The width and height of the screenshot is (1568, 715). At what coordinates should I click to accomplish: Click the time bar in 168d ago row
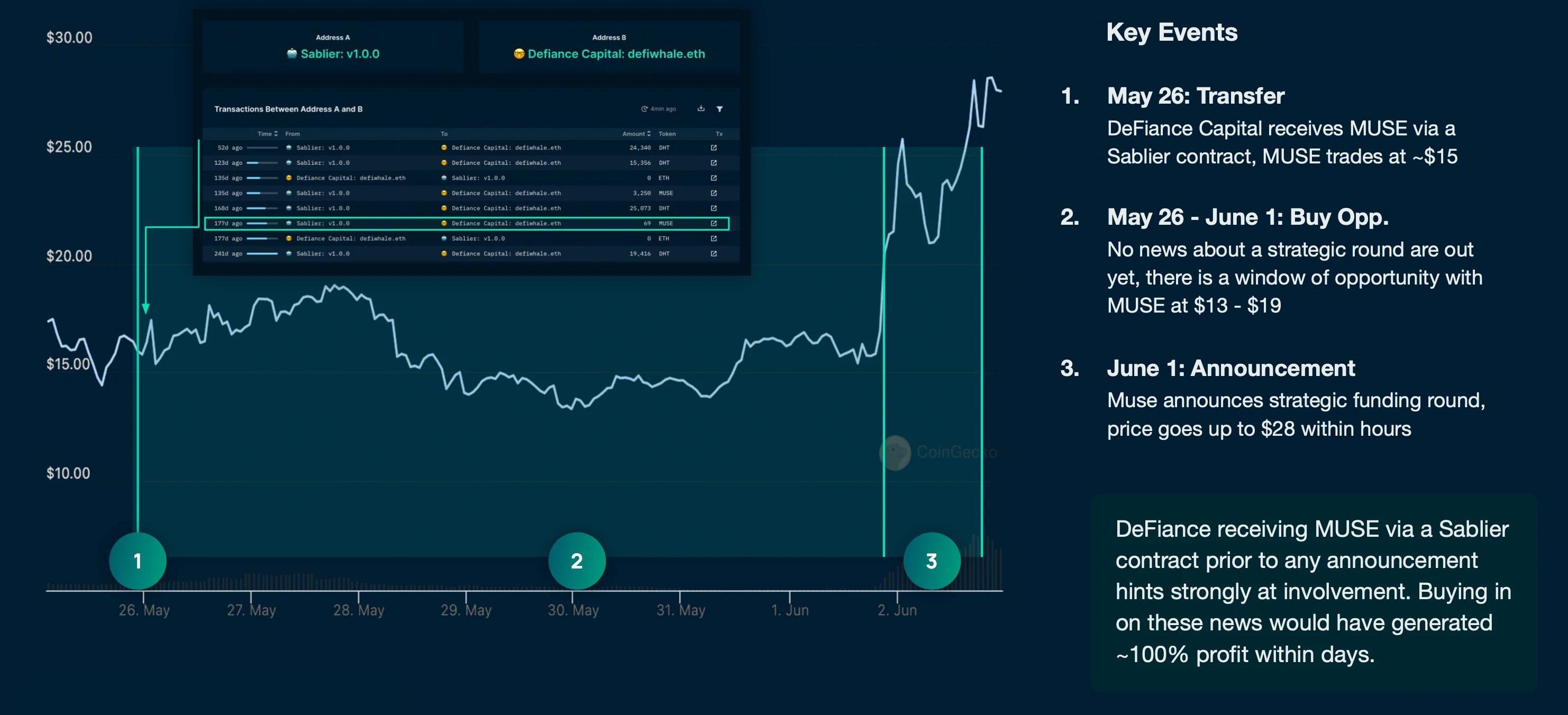click(x=262, y=208)
